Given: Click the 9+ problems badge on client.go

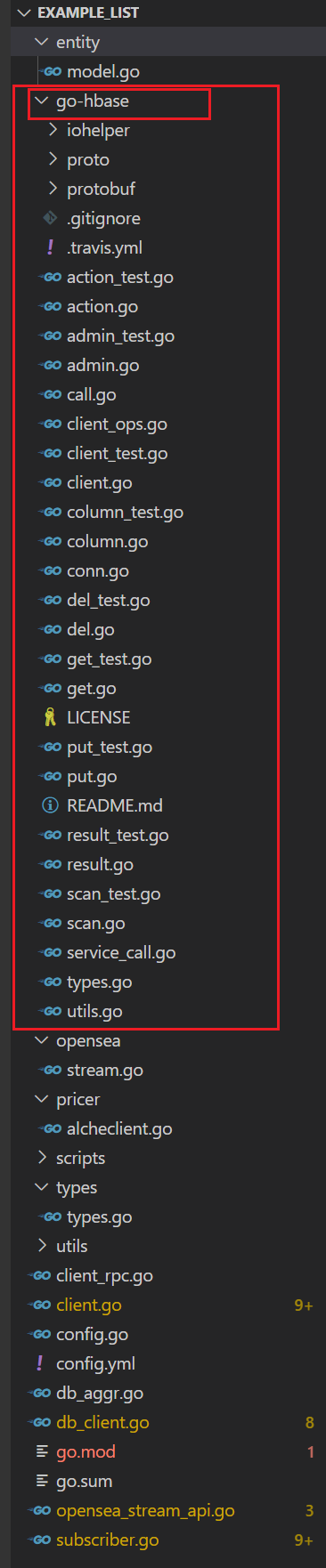Looking at the screenshot, I should 304,1305.
